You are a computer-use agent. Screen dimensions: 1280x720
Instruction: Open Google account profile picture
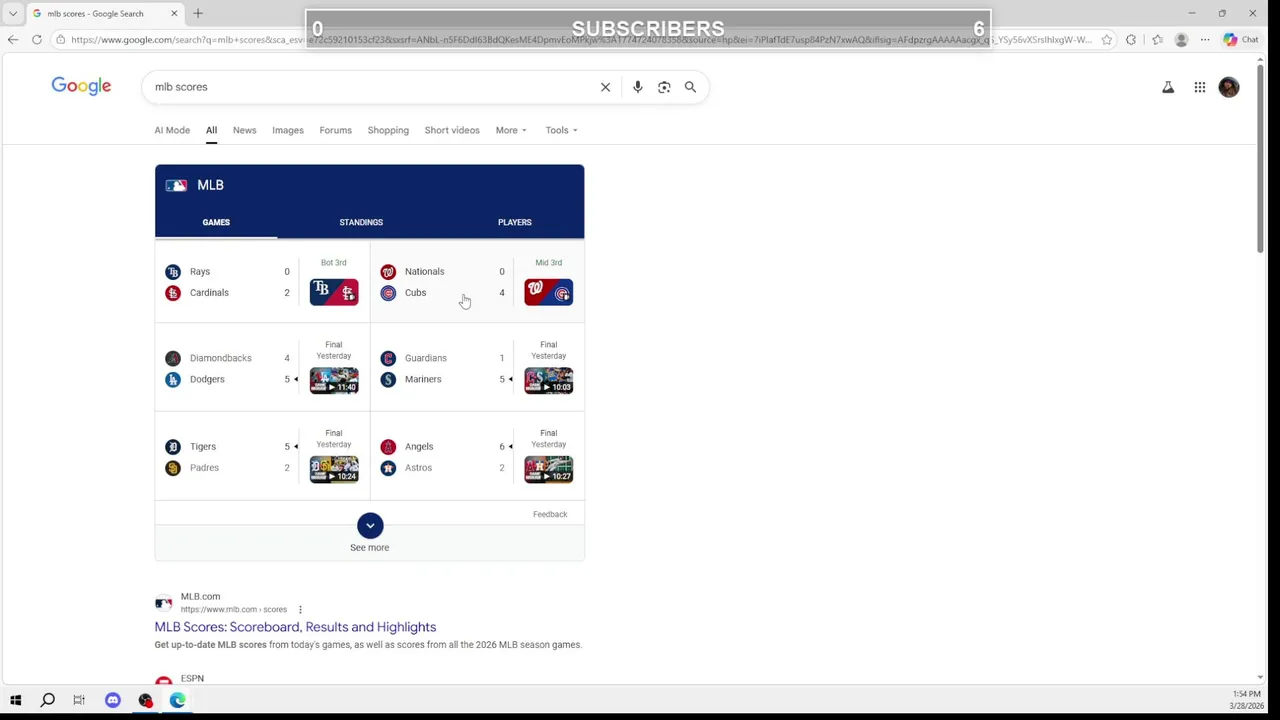(1229, 87)
